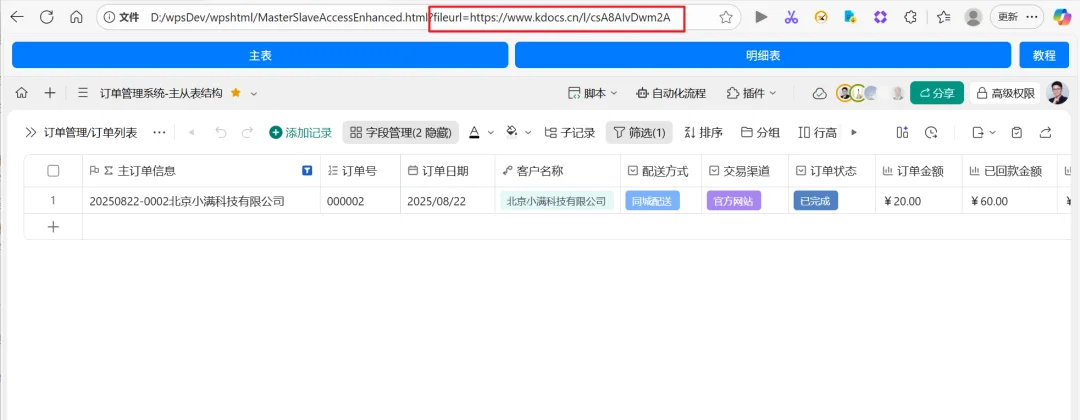Viewport: 1080px width, 420px height.
Task: Click the 同城配送 tag
Action: [652, 201]
